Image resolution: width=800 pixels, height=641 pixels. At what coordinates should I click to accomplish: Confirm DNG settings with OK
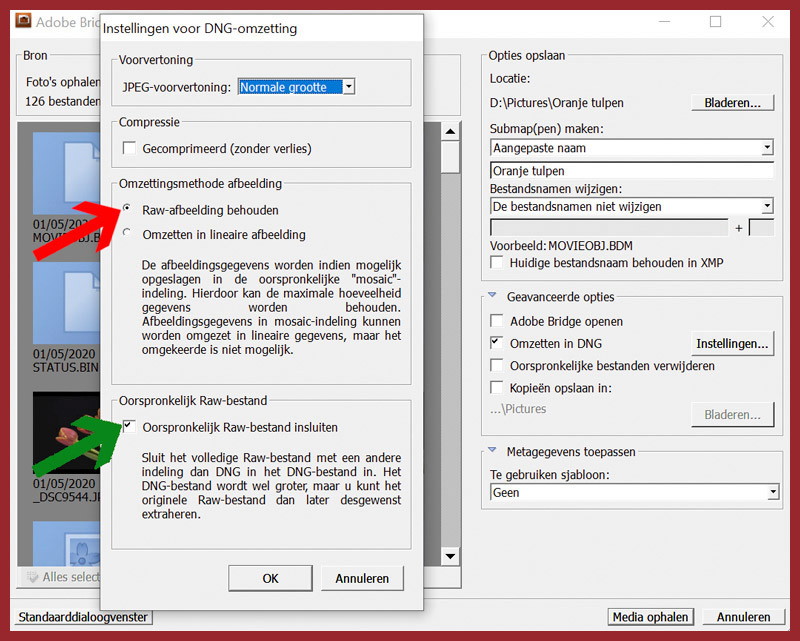click(270, 578)
